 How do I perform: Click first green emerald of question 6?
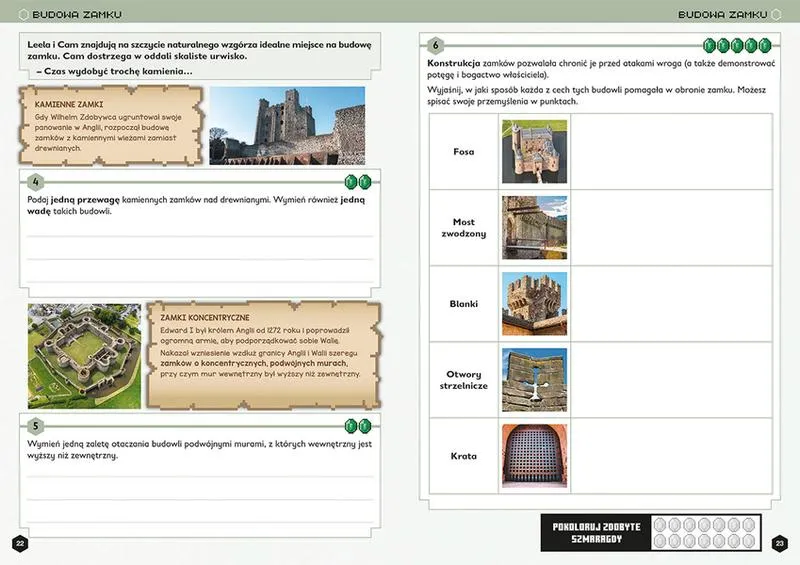click(711, 46)
